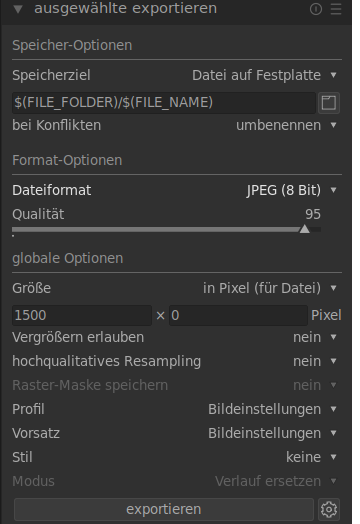Toggle 'hochqualitatives Resampling' option

(x=177, y=361)
